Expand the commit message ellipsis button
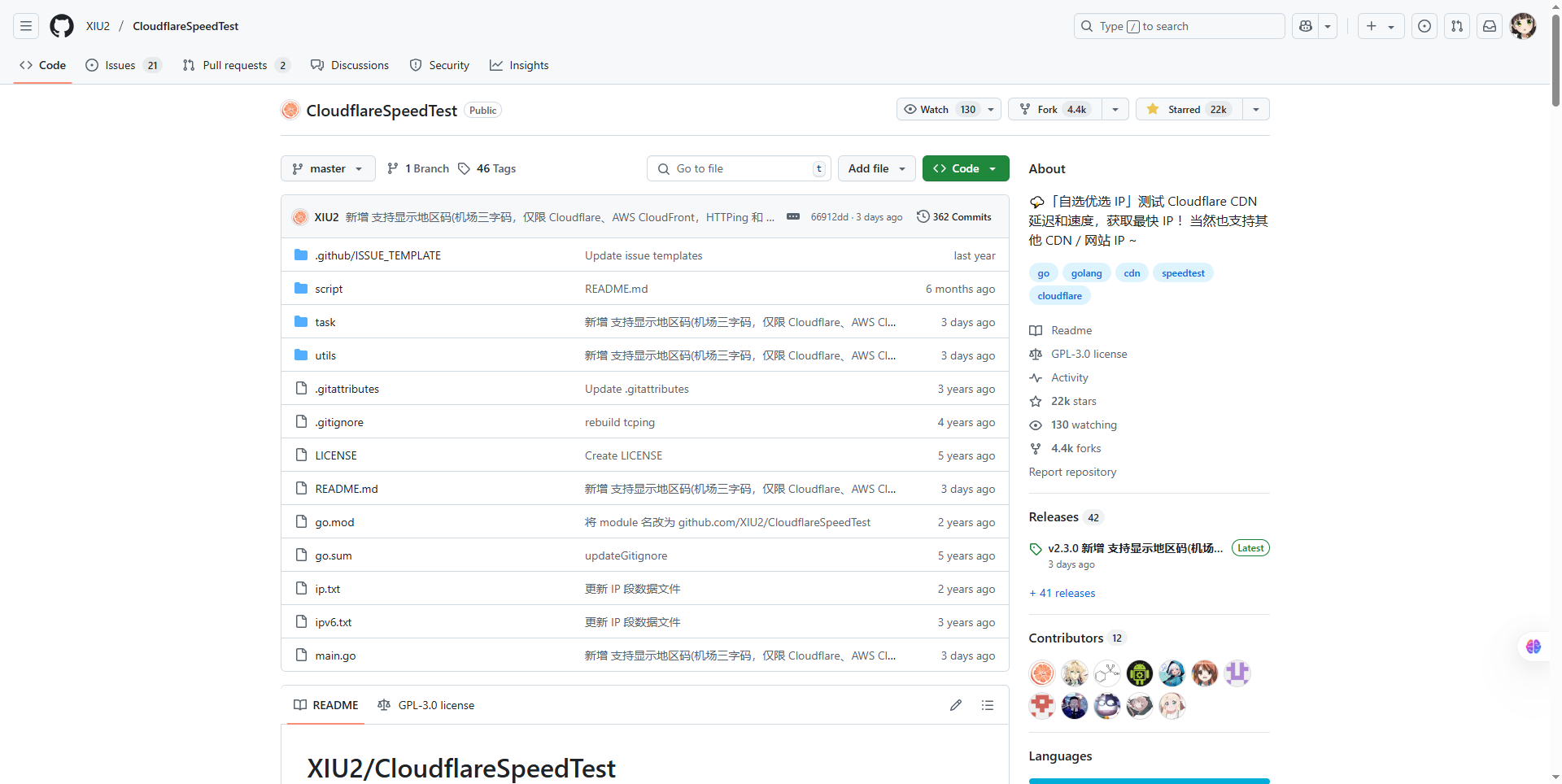Screen dimensions: 1562x784 [x=793, y=216]
